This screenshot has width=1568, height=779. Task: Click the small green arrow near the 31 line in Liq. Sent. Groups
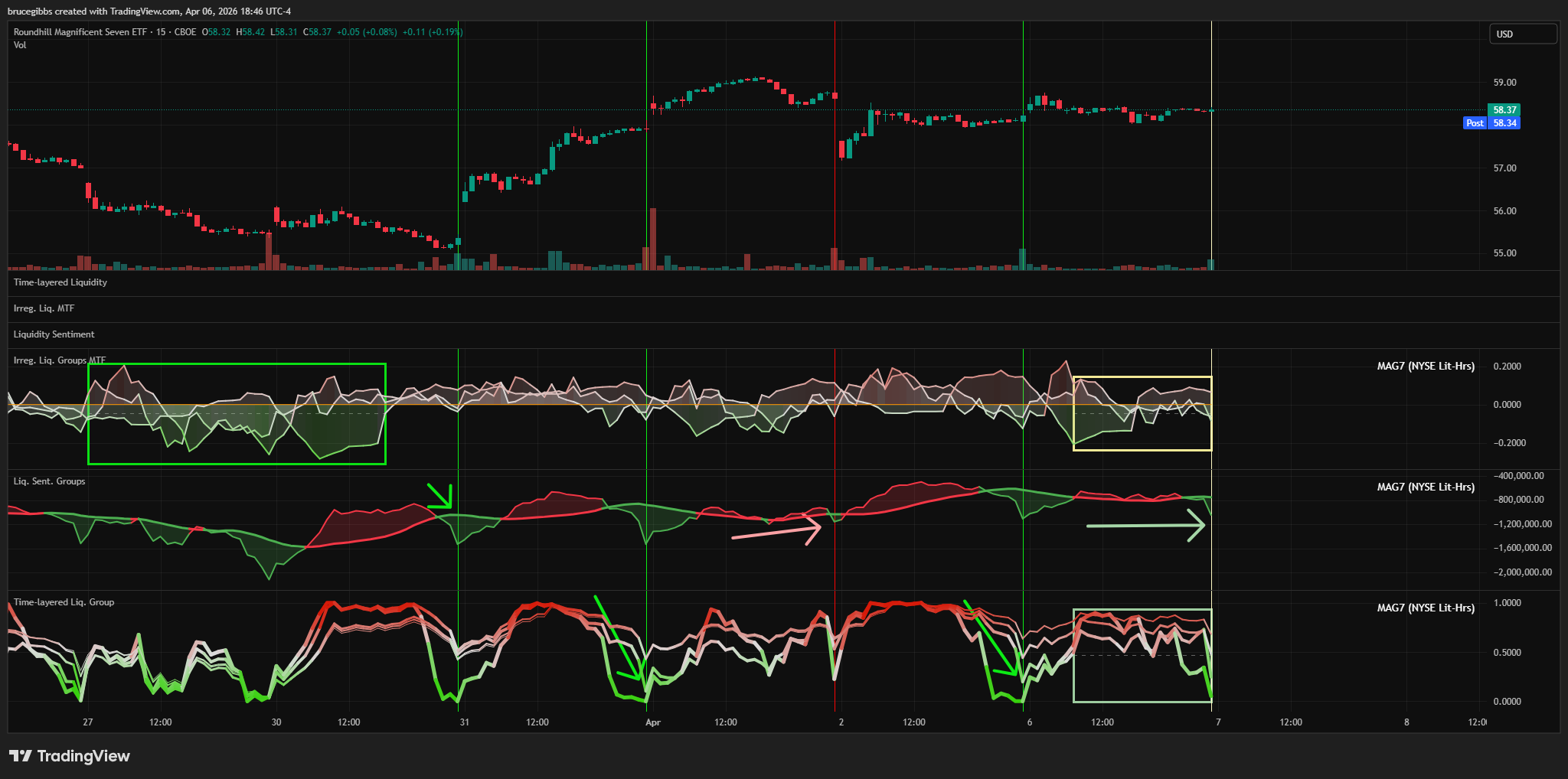click(439, 496)
